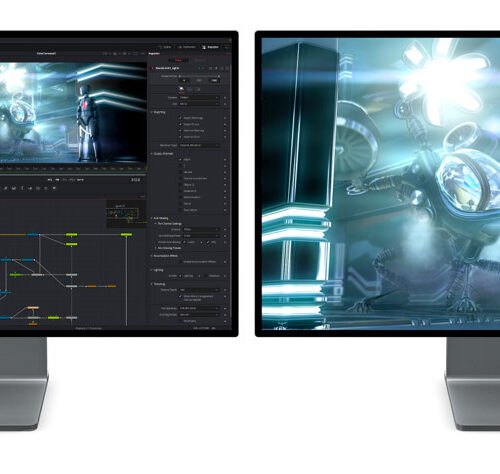
Task: Click the pin icon in Renderer3D header
Action: click(216, 68)
